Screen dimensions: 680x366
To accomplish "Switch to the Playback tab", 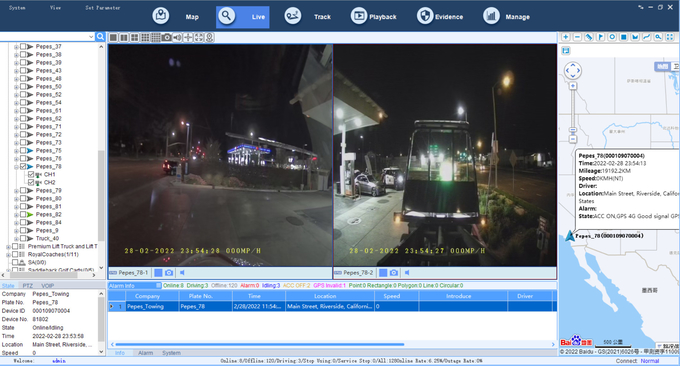I will (x=373, y=16).
